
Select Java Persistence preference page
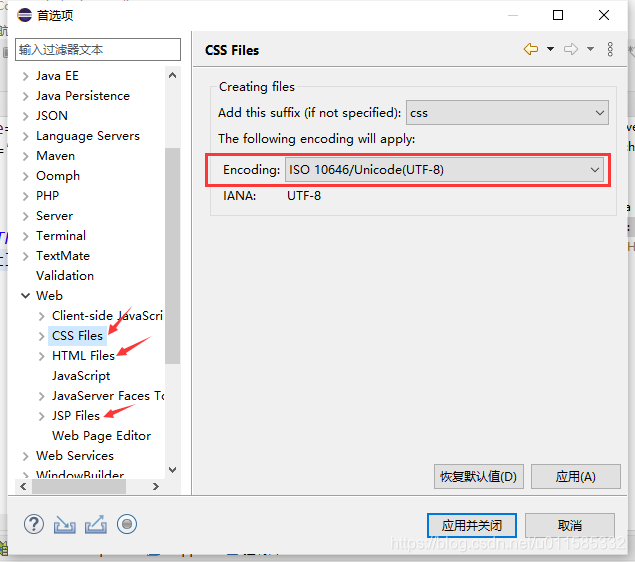pos(83,96)
